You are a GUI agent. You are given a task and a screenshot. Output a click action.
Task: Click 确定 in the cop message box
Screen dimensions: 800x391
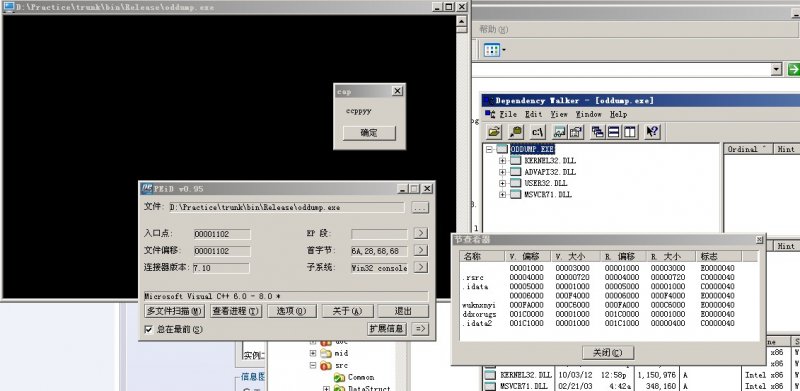tap(369, 133)
